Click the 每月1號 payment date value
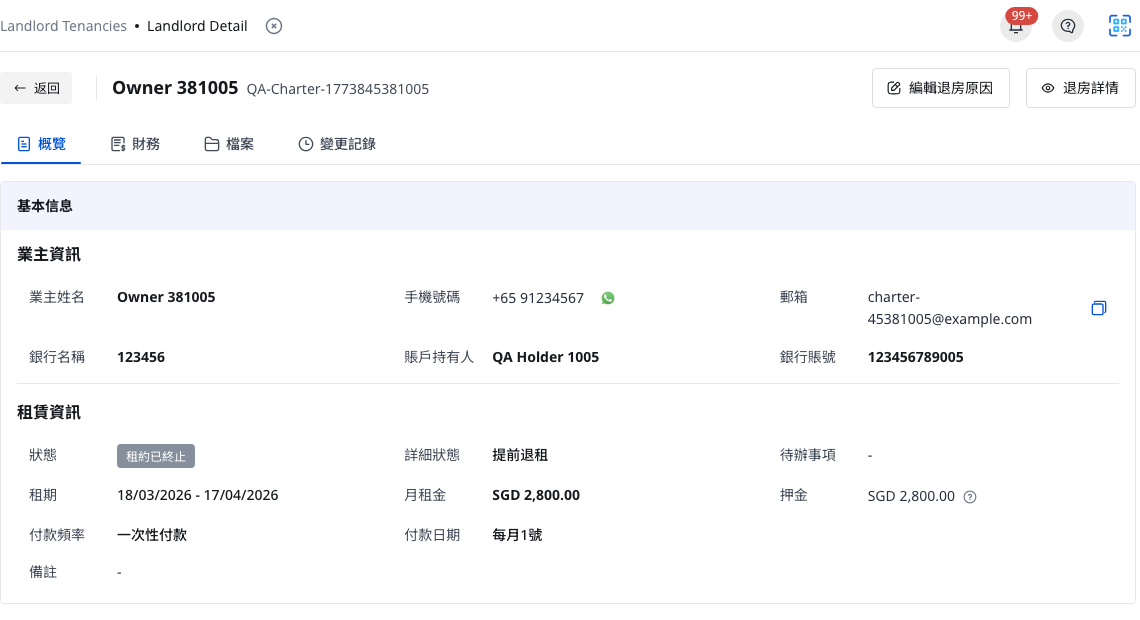The image size is (1140, 620). coord(517,535)
